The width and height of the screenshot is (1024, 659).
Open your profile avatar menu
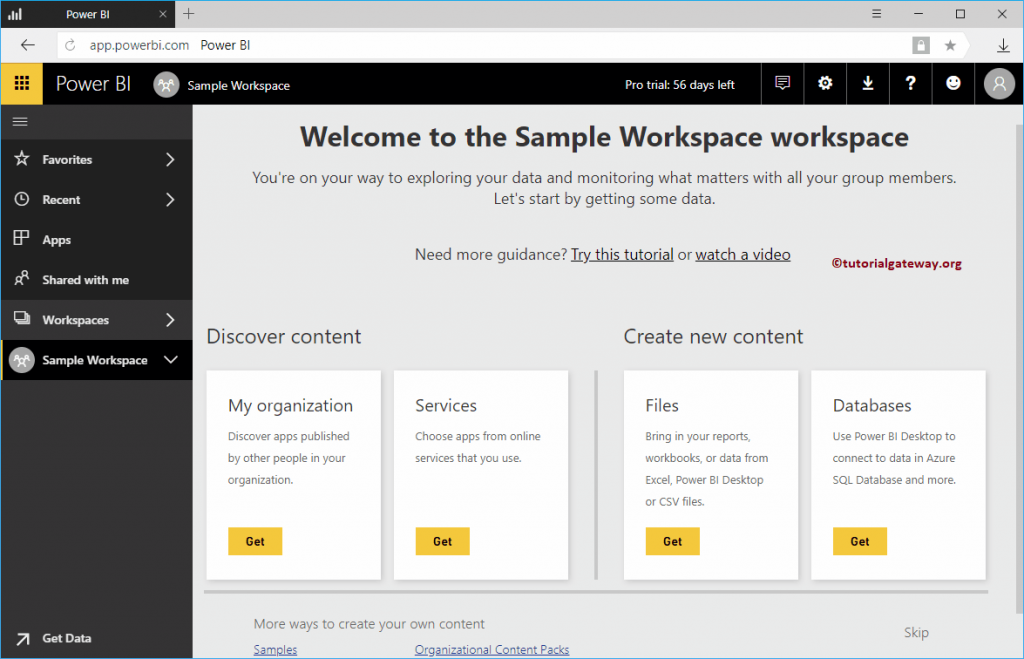998,83
